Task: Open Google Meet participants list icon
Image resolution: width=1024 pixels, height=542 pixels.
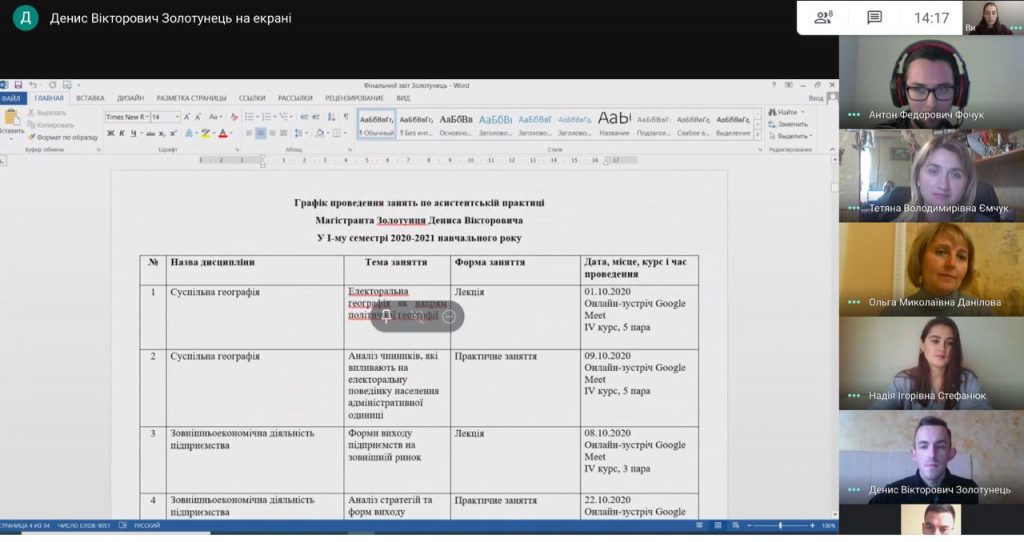Action: click(x=823, y=18)
